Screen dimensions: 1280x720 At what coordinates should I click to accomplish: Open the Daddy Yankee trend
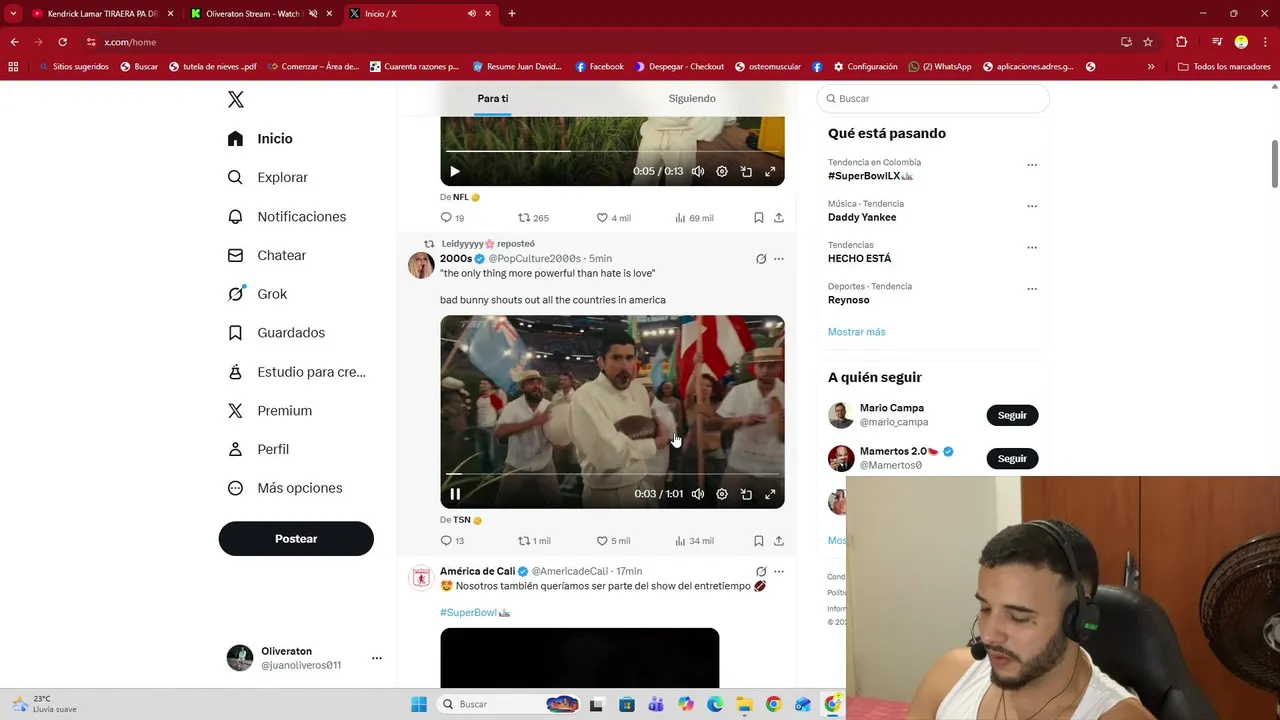coord(862,217)
